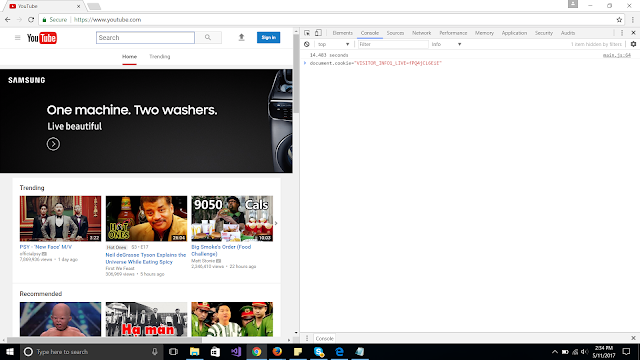Click the Samsung ad circular arrow button
Screen dimensions: 640x360
click(x=53, y=144)
